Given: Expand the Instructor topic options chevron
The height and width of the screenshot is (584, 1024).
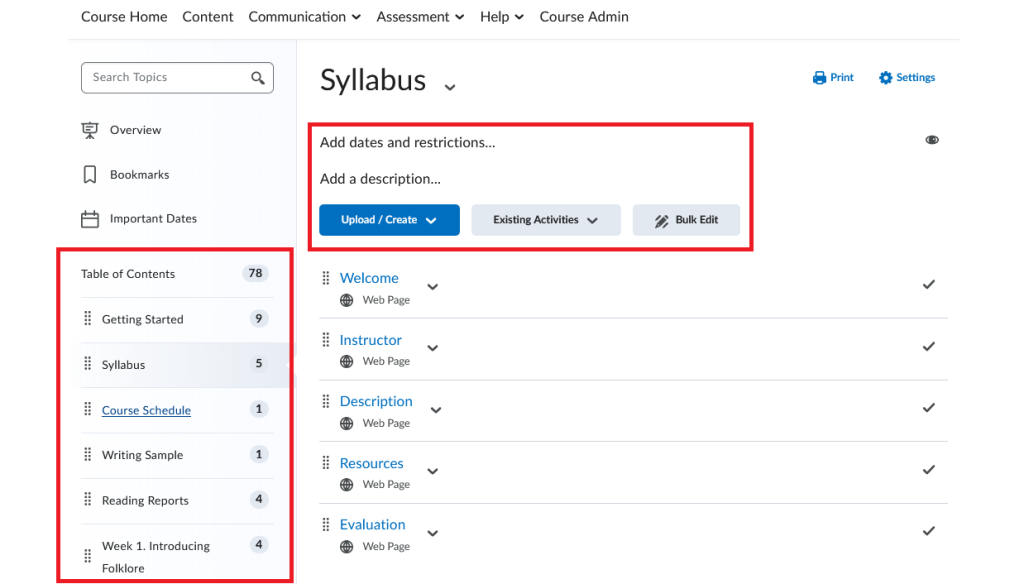Looking at the screenshot, I should (432, 348).
